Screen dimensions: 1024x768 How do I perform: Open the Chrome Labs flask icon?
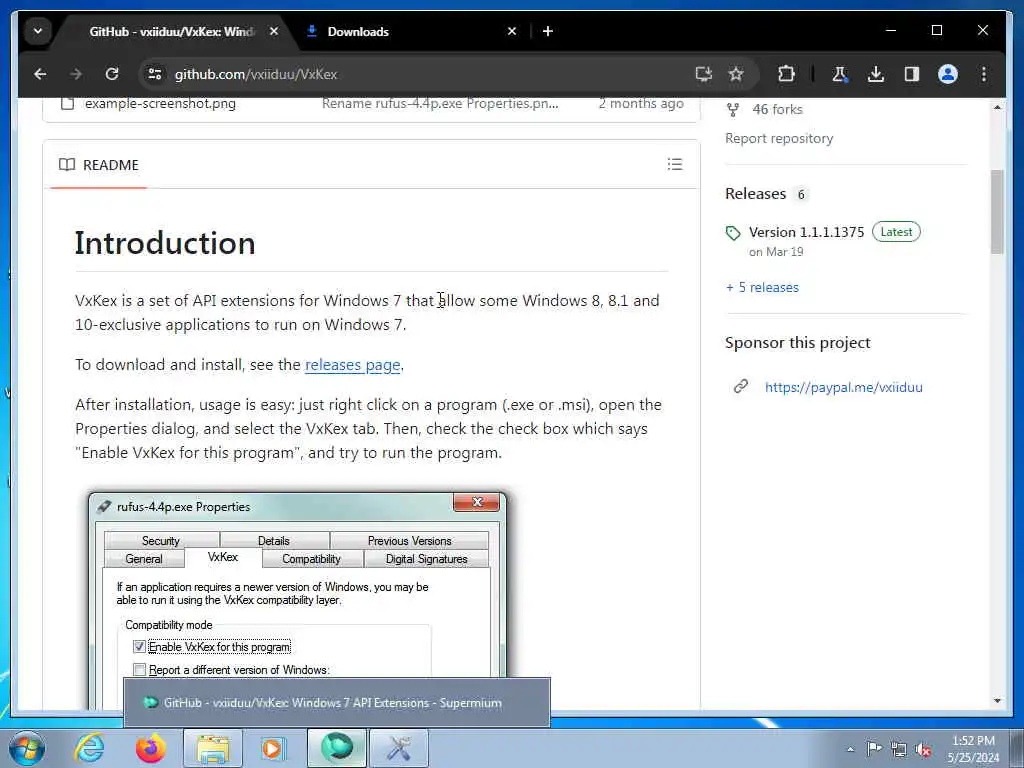point(840,74)
